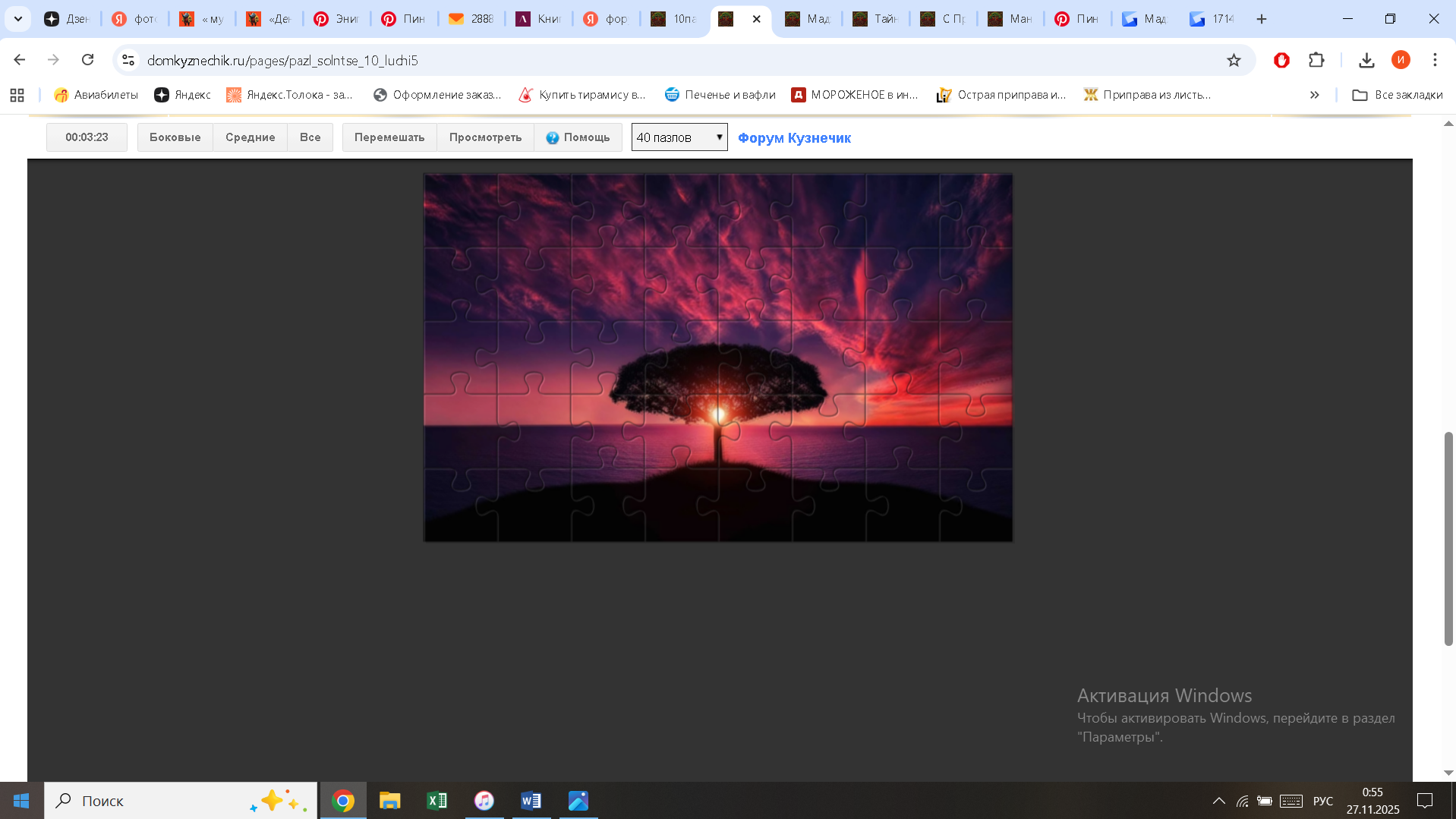View site information icon in address bar
This screenshot has height=819, width=1456.
(x=128, y=60)
